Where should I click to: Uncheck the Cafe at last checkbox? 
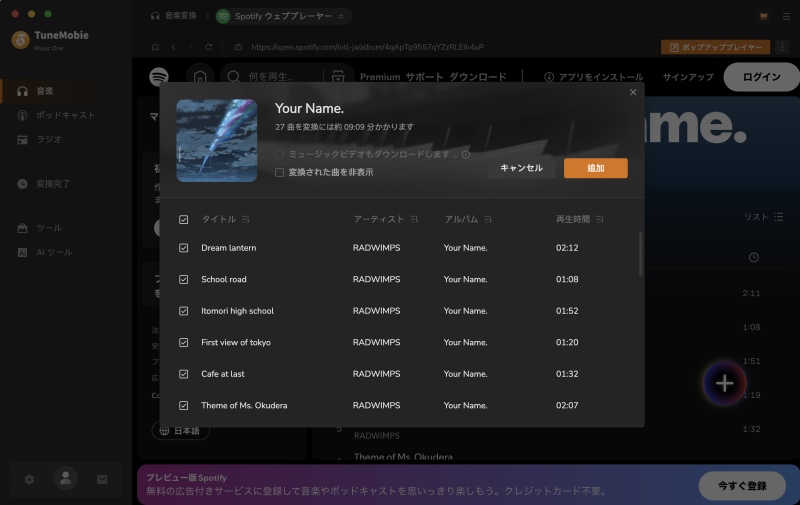point(184,374)
